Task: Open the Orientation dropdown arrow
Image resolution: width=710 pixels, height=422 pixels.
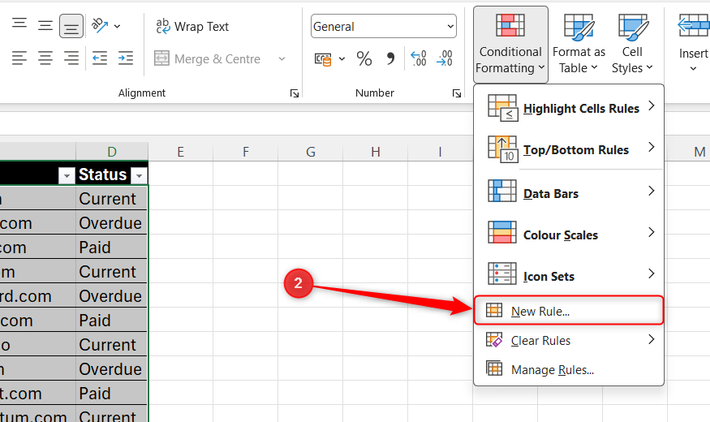Action: pos(117,26)
